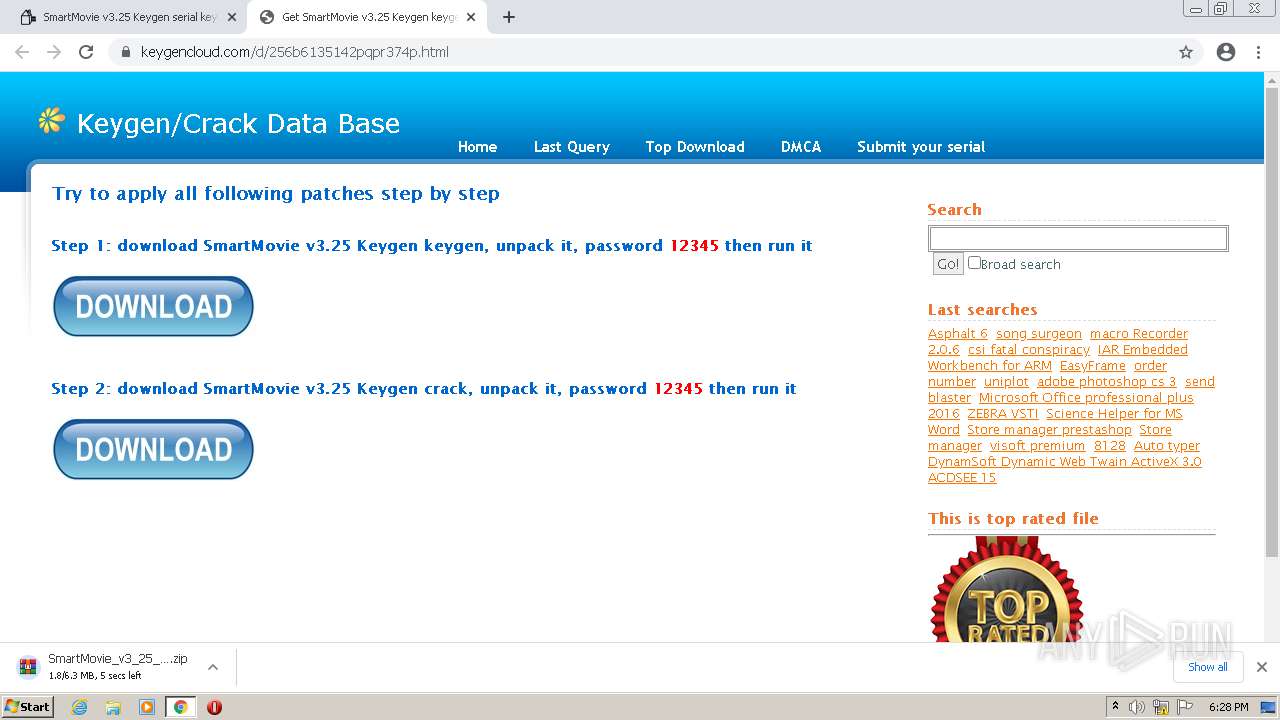Open the visoft premium link

[x=1037, y=446]
